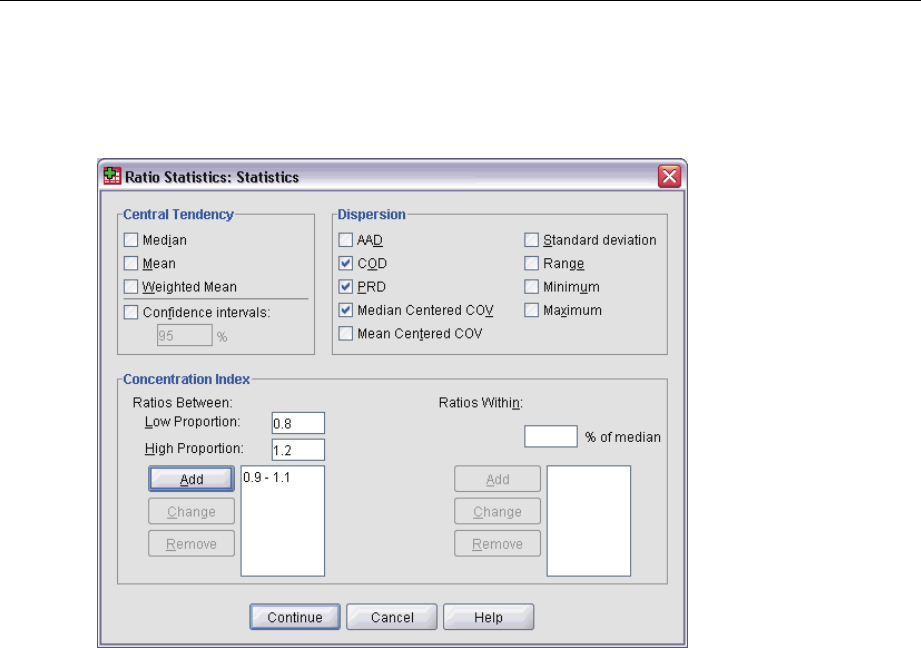Image resolution: width=921 pixels, height=648 pixels.
Task: Click the confidence interval percent field
Action: click(x=184, y=335)
